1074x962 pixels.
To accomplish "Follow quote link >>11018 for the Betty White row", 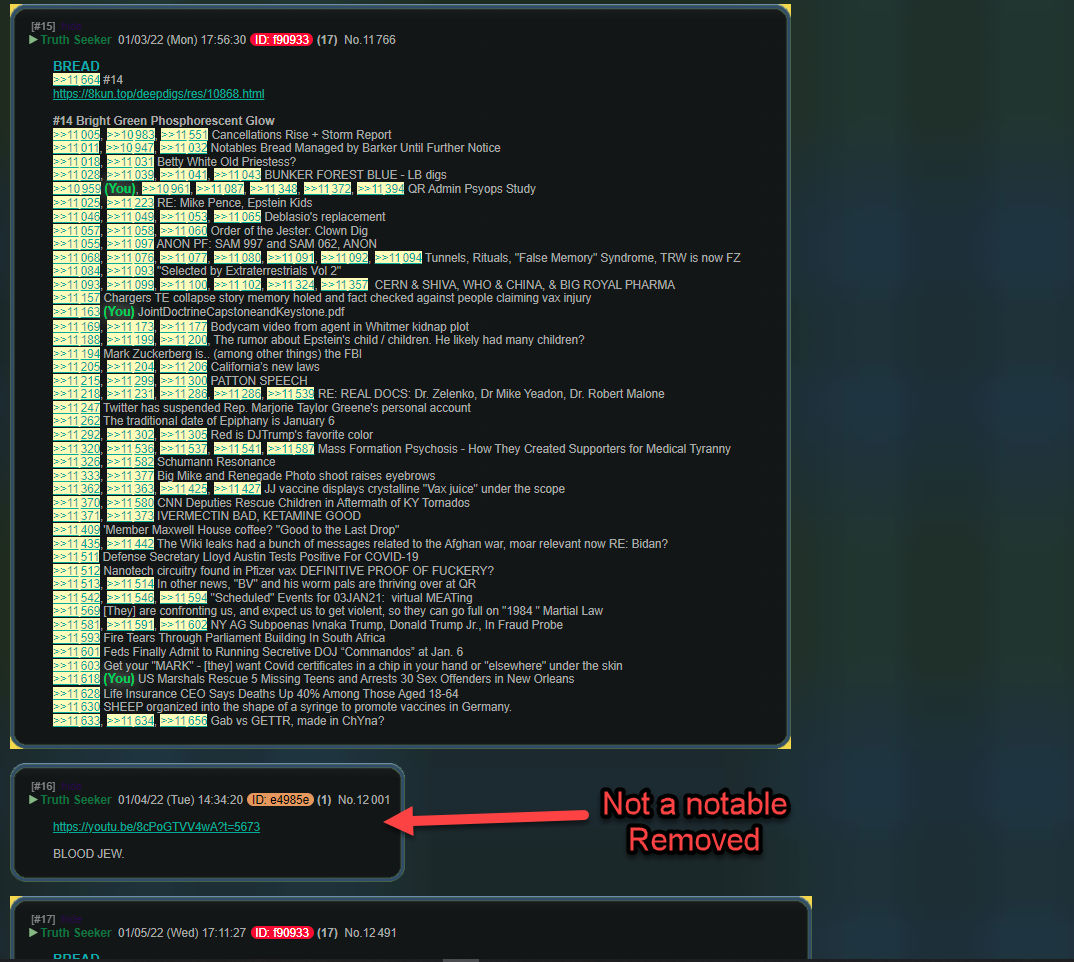I will (77, 162).
